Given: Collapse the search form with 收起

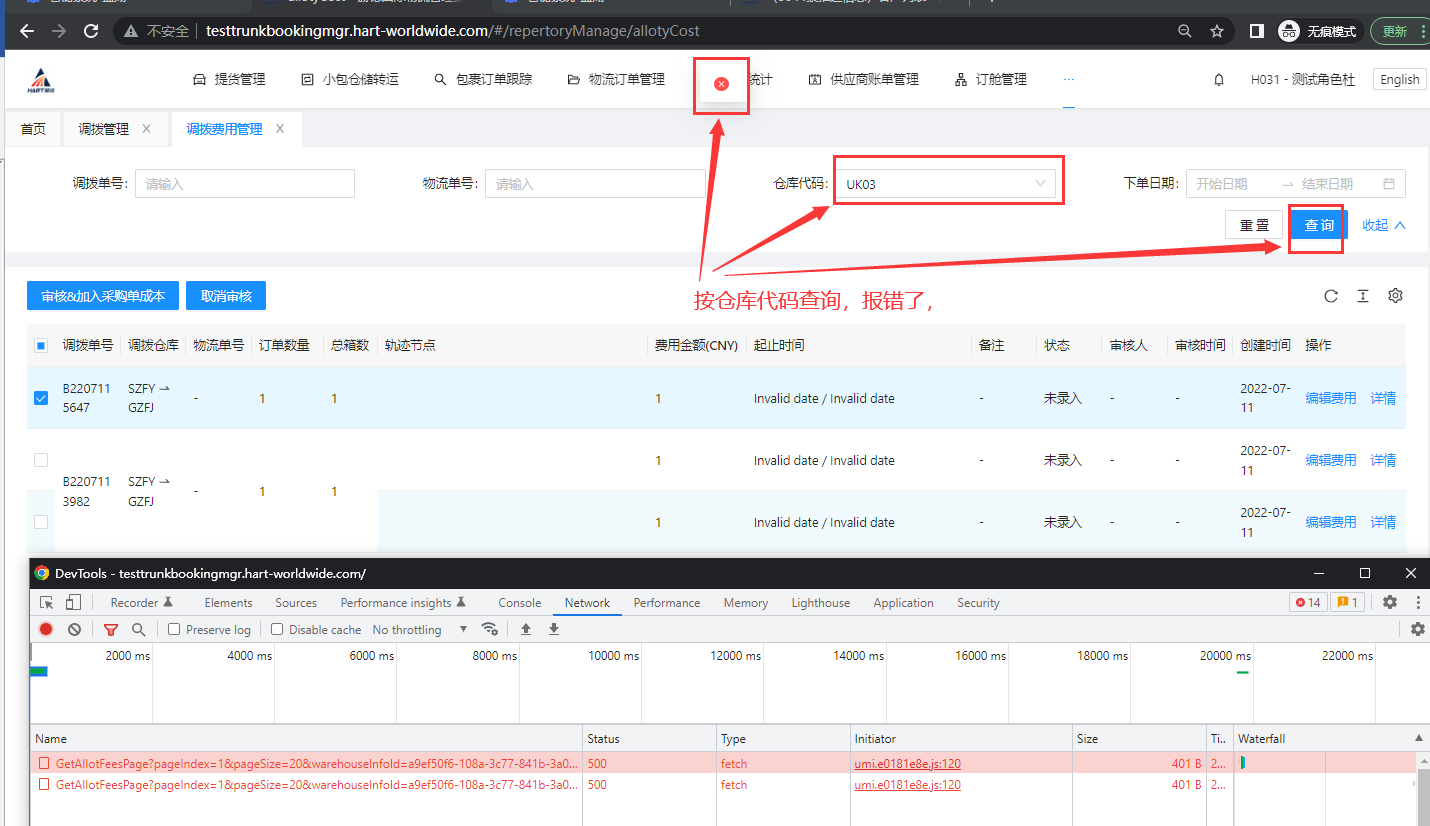Looking at the screenshot, I should pyautogui.click(x=1383, y=225).
